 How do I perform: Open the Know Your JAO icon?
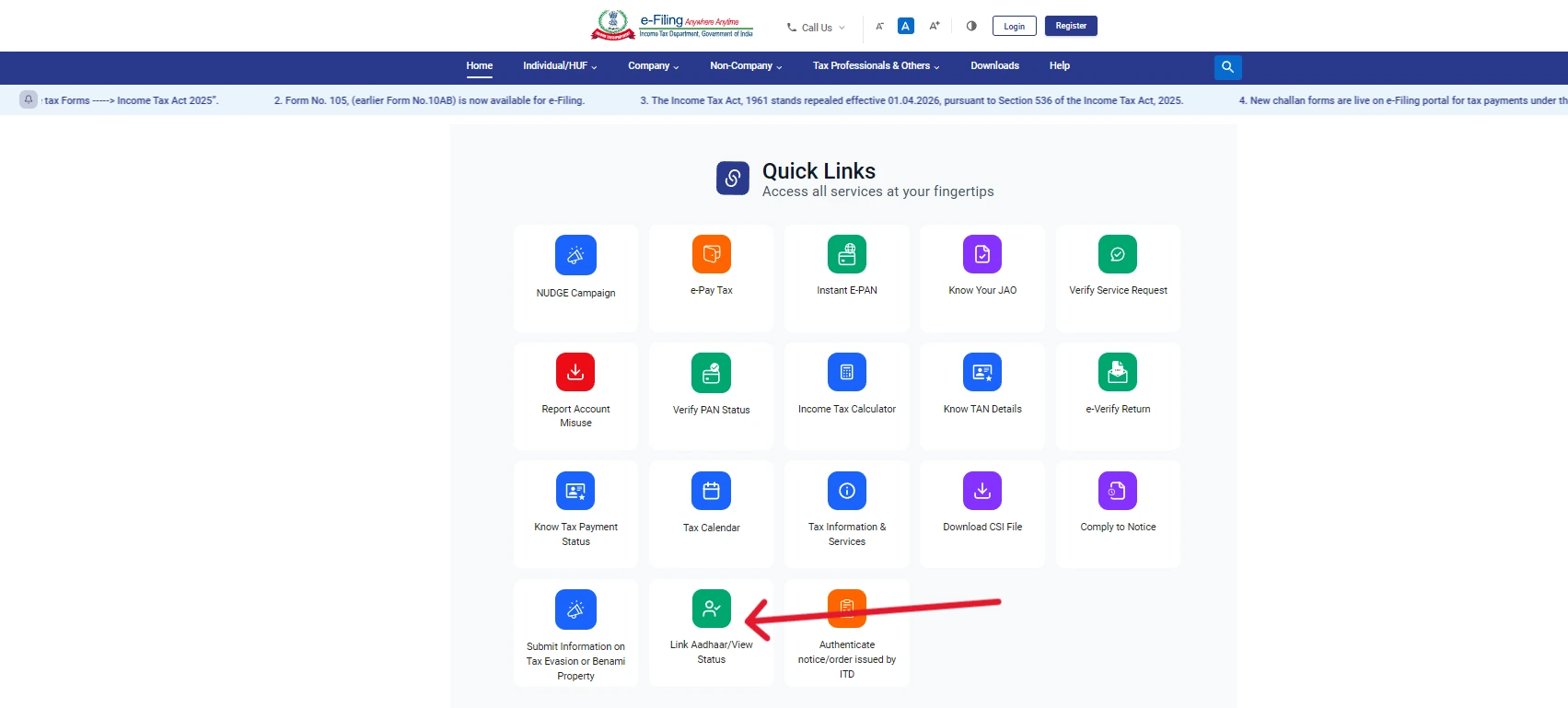pyautogui.click(x=982, y=254)
